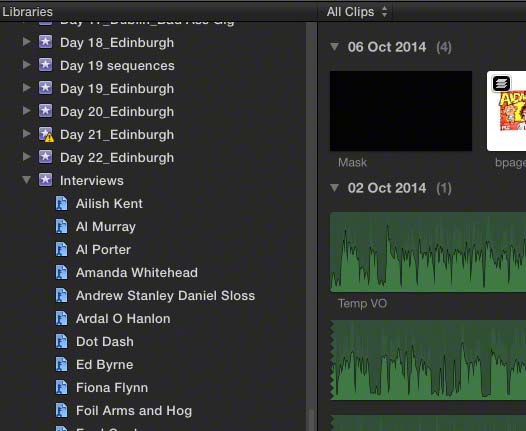Image resolution: width=526 pixels, height=431 pixels.
Task: Click the Day 19_Edinburgh event star icon
Action: pyautogui.click(x=46, y=88)
